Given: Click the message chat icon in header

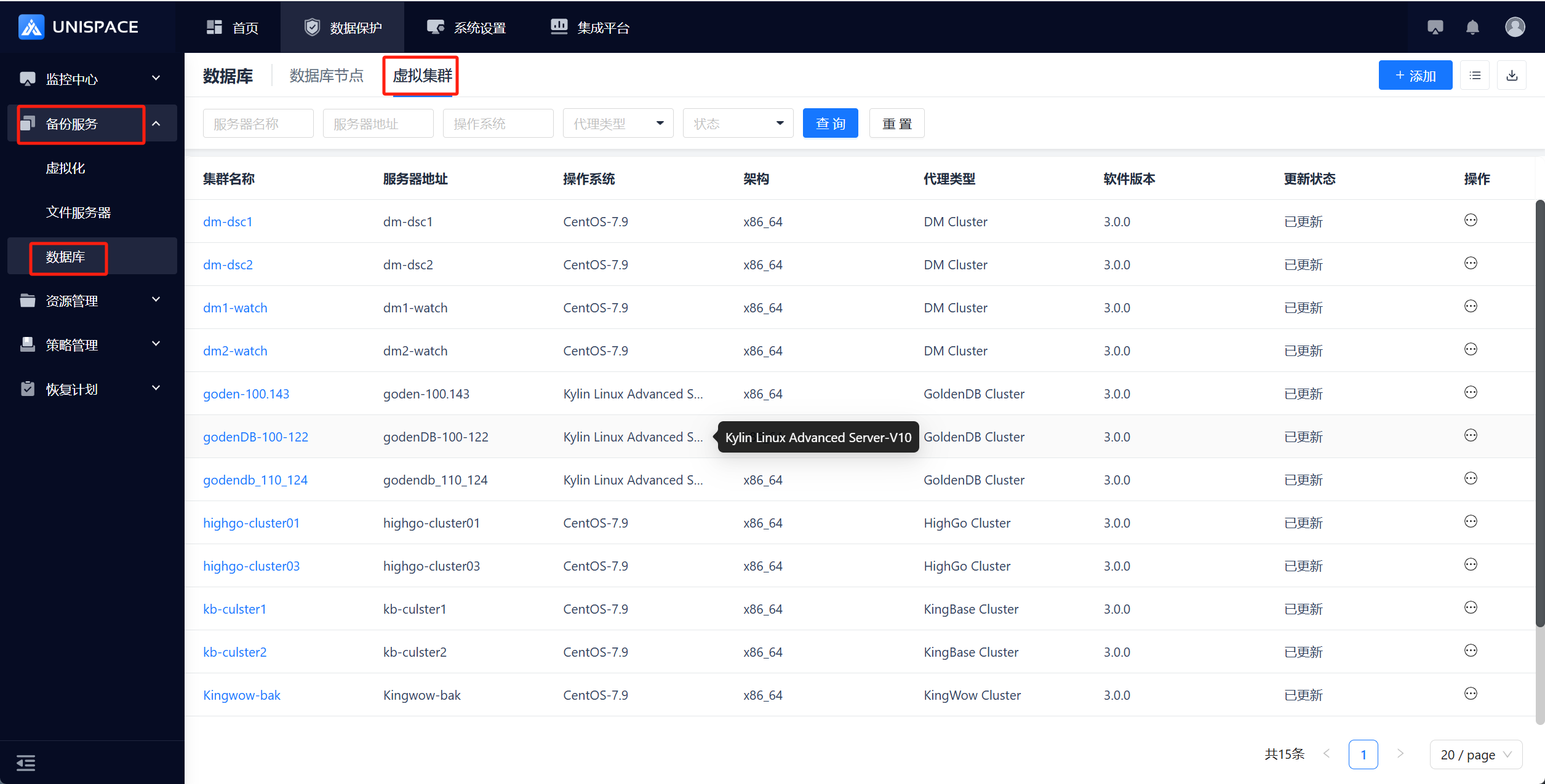Looking at the screenshot, I should tap(1435, 28).
